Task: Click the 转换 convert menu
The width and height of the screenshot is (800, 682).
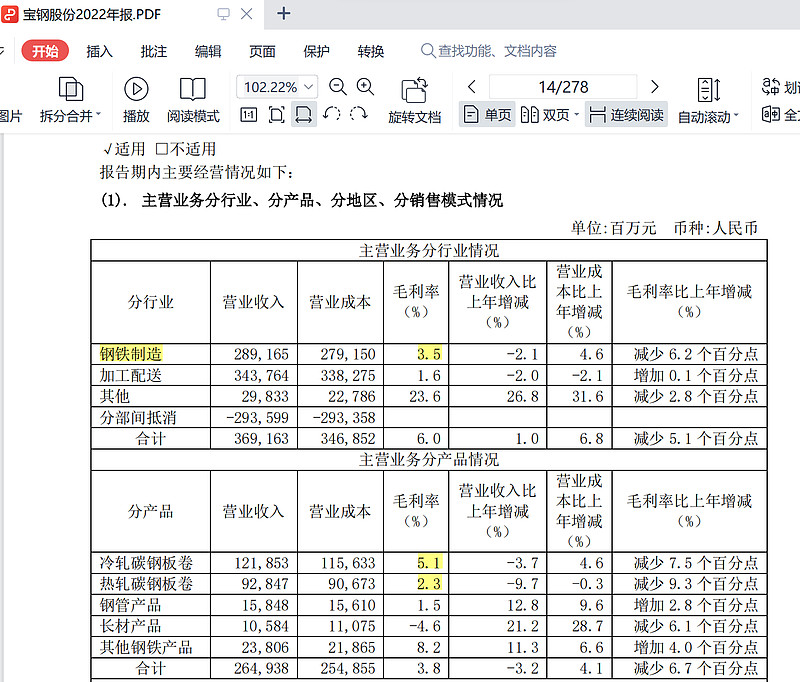Action: [x=371, y=51]
